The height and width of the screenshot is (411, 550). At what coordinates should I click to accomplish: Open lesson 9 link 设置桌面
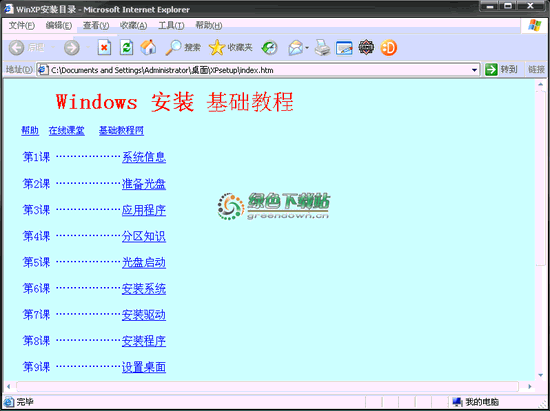tap(144, 367)
